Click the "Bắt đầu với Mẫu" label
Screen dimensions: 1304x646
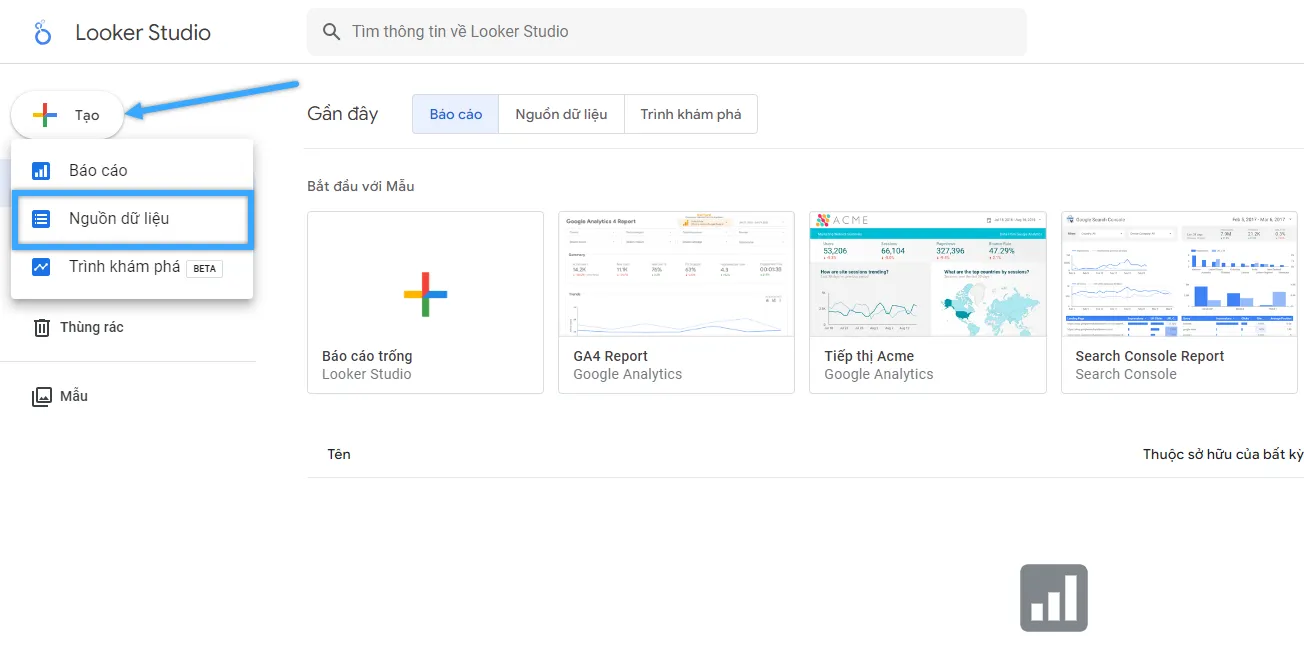pos(361,186)
